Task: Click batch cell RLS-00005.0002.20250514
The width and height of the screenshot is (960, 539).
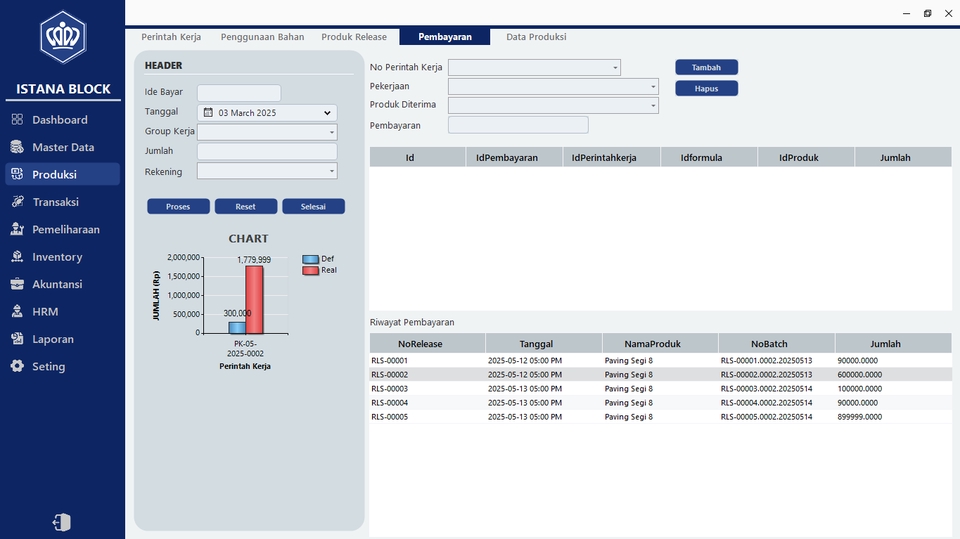Action: 766,417
